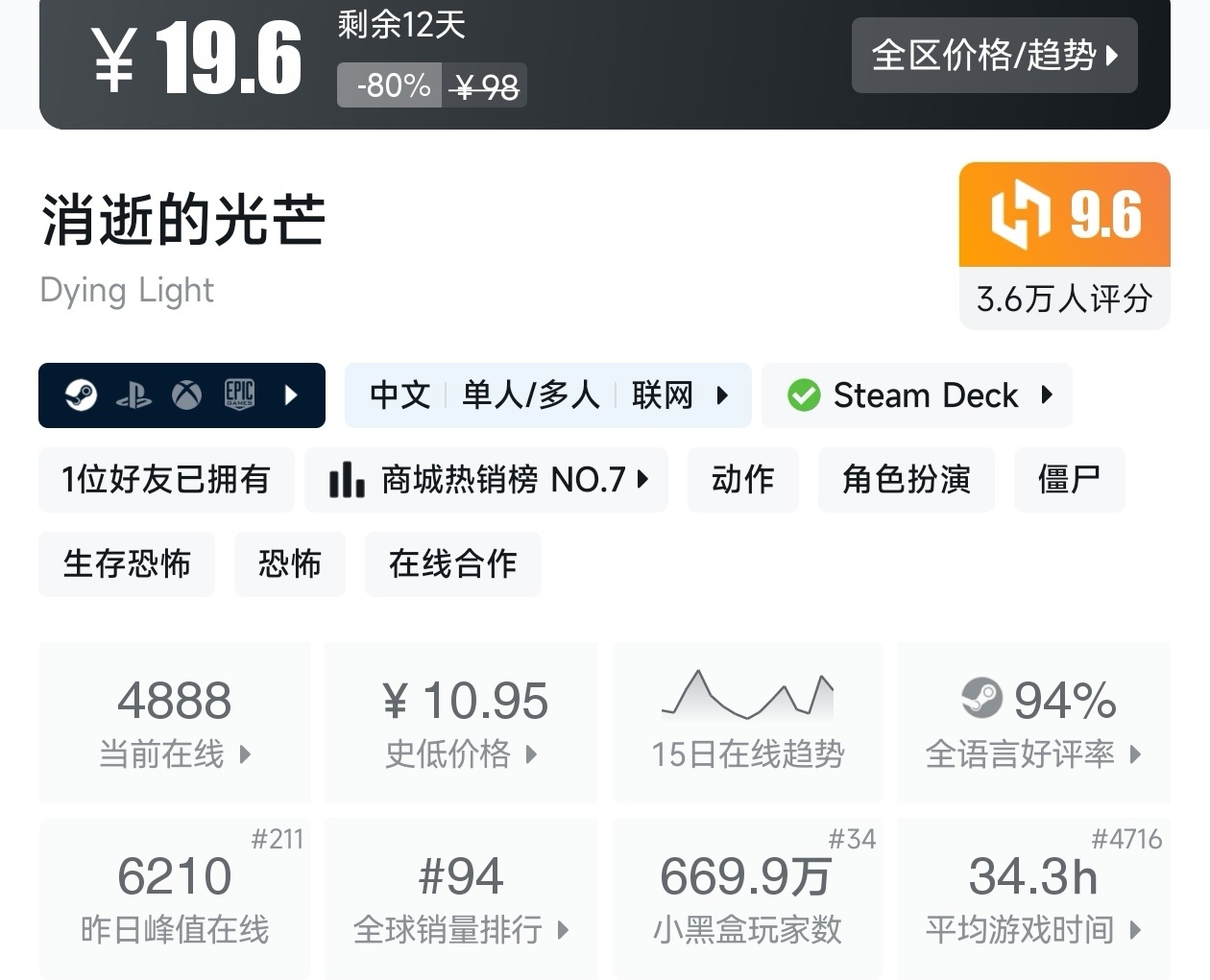Click the Steam platform icon
1210x980 pixels.
pos(81,394)
